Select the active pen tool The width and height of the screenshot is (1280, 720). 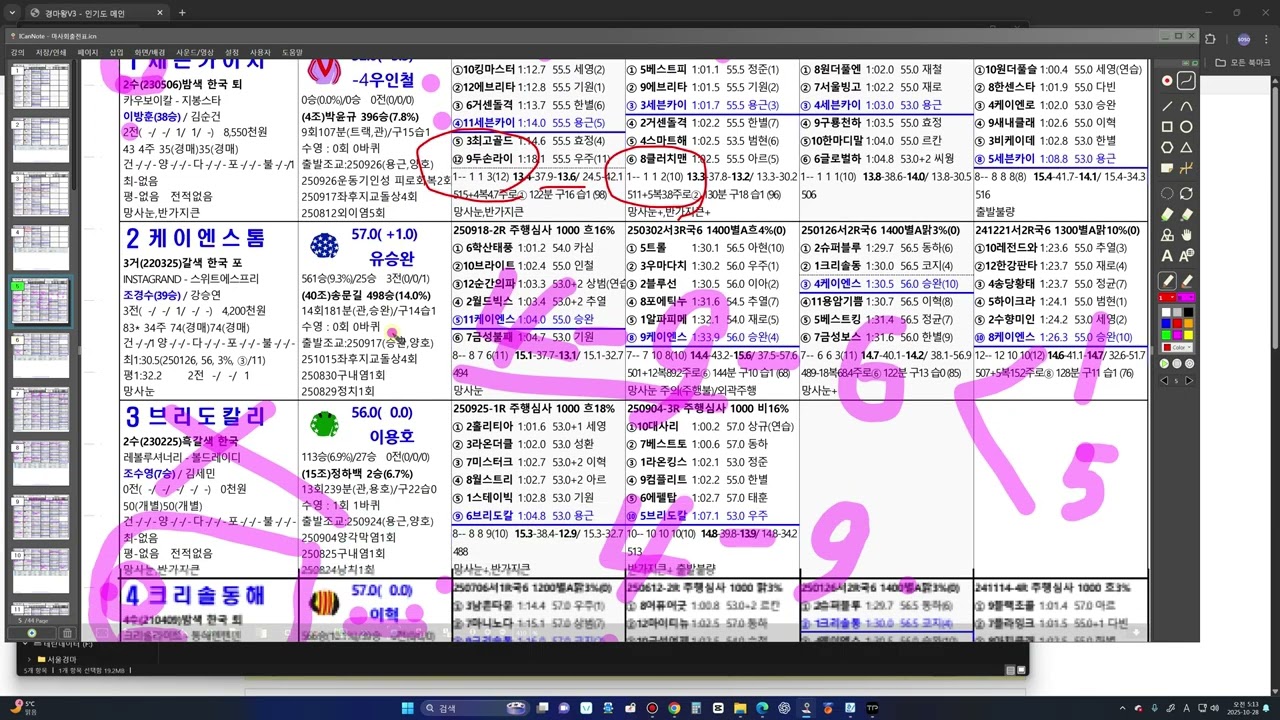[1167, 279]
